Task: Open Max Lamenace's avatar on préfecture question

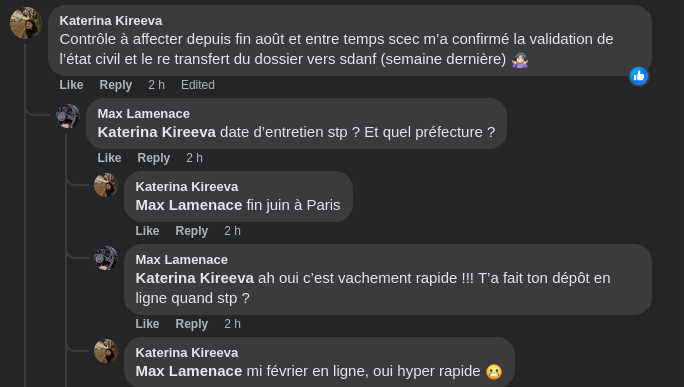Action: tap(68, 116)
